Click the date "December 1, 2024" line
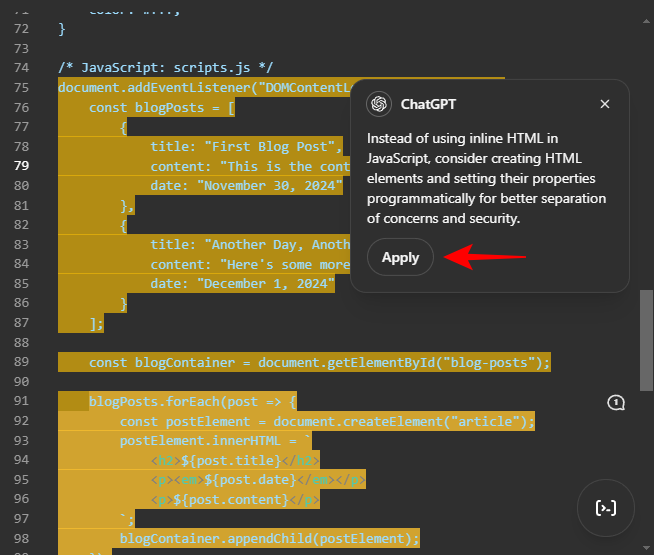This screenshot has width=654, height=555. pyautogui.click(x=243, y=284)
